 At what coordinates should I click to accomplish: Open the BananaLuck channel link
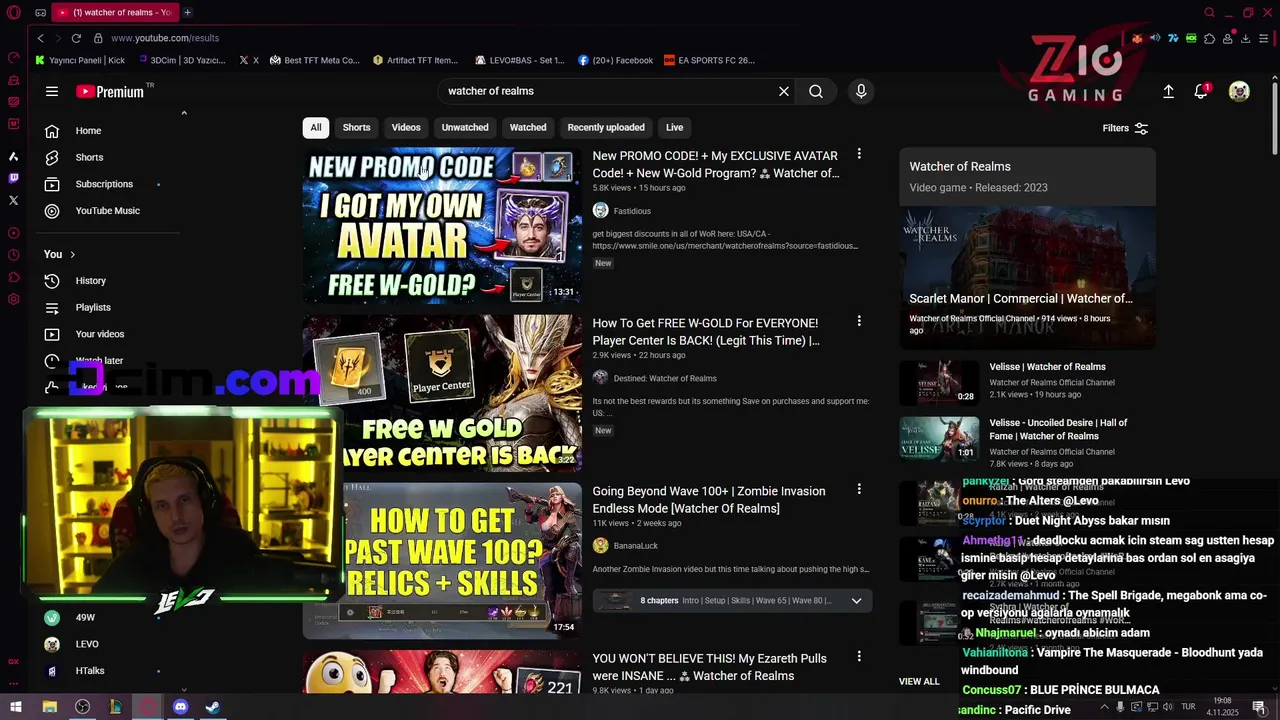635,546
